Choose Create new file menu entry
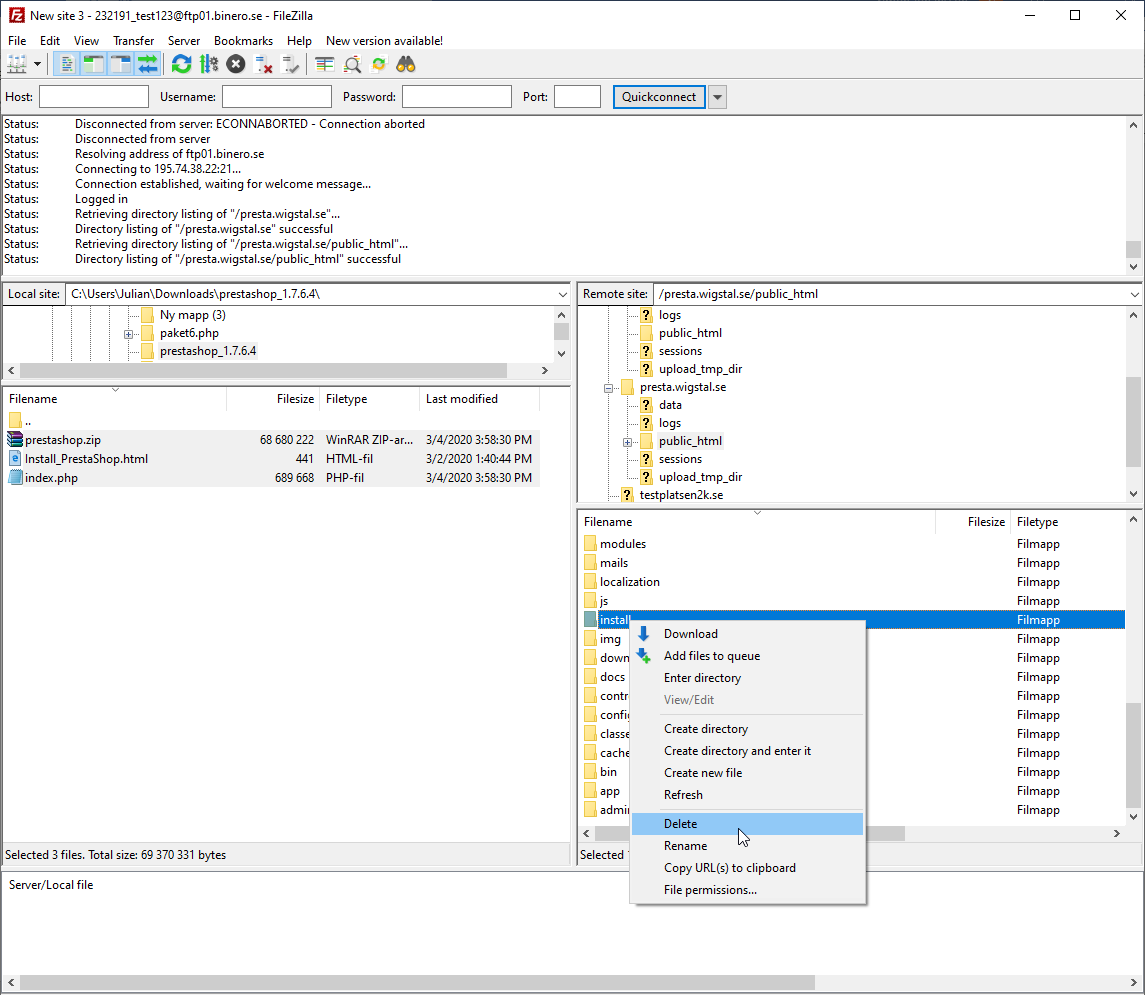Viewport: 1145px width, 995px height. pos(748,772)
